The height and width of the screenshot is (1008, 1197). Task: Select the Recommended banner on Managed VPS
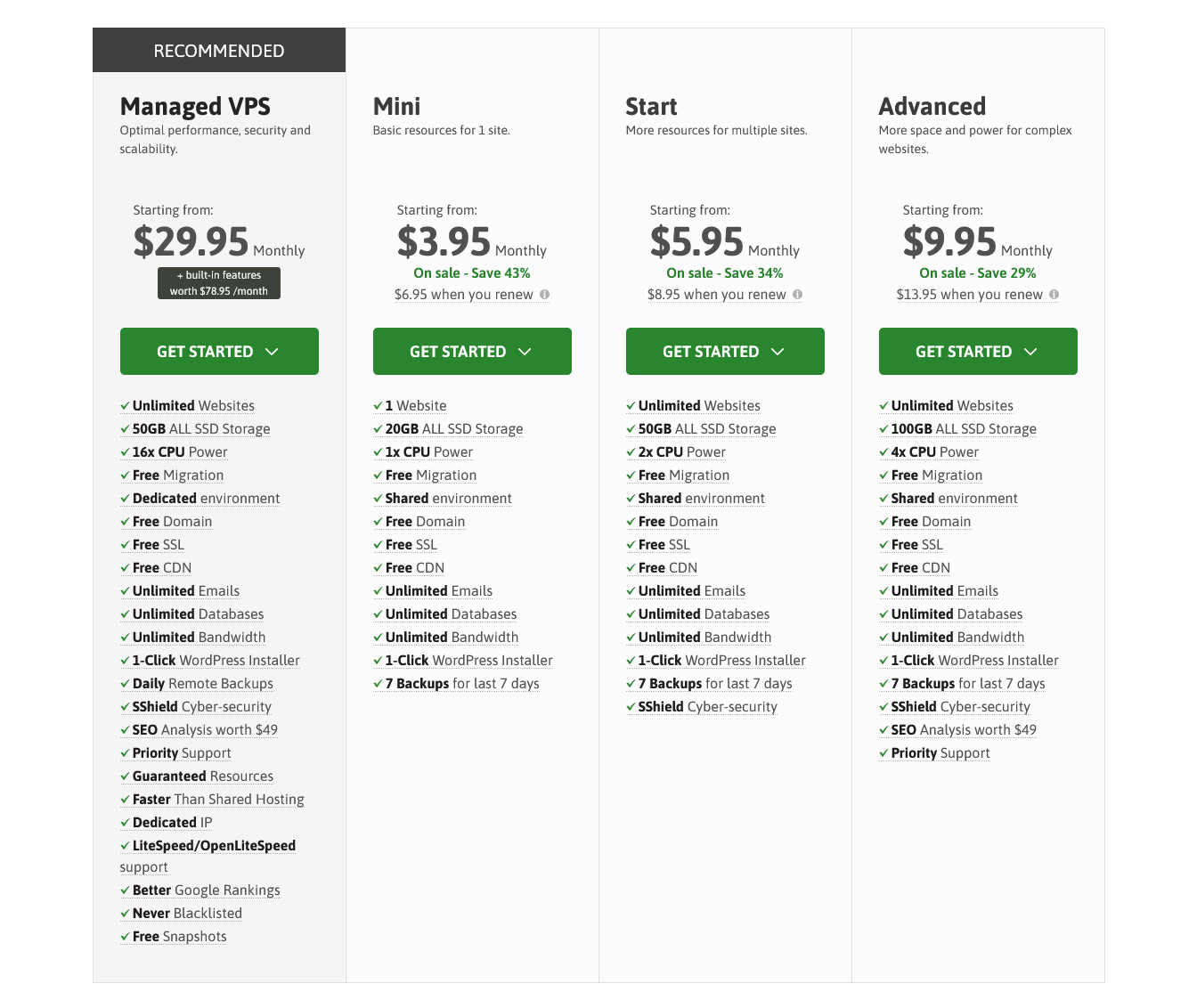point(219,50)
